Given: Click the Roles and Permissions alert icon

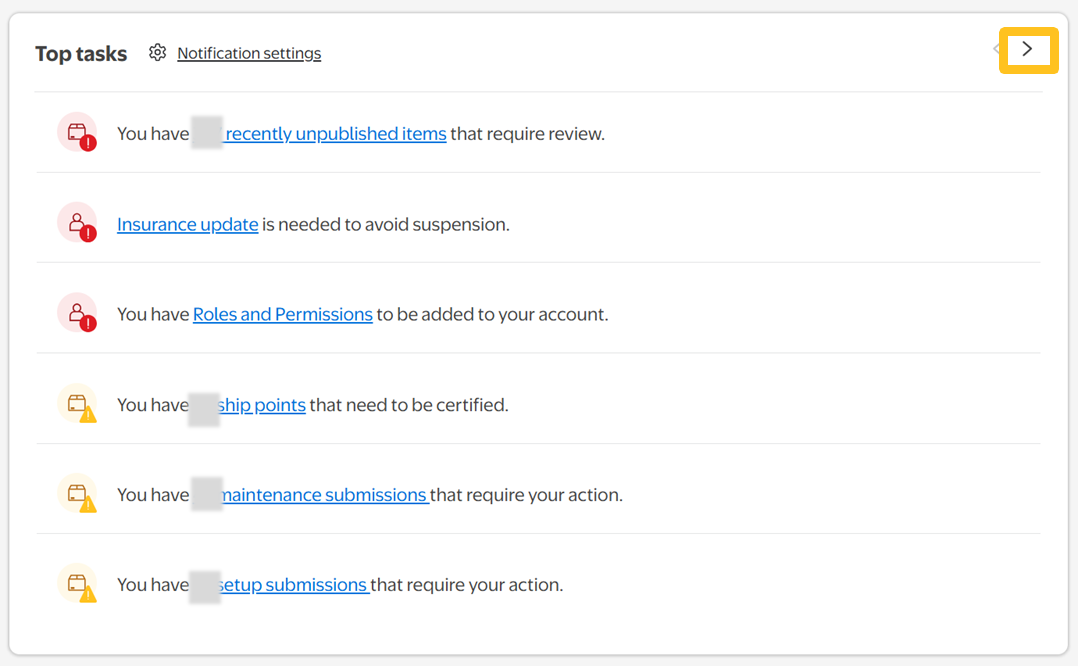Looking at the screenshot, I should point(77,313).
